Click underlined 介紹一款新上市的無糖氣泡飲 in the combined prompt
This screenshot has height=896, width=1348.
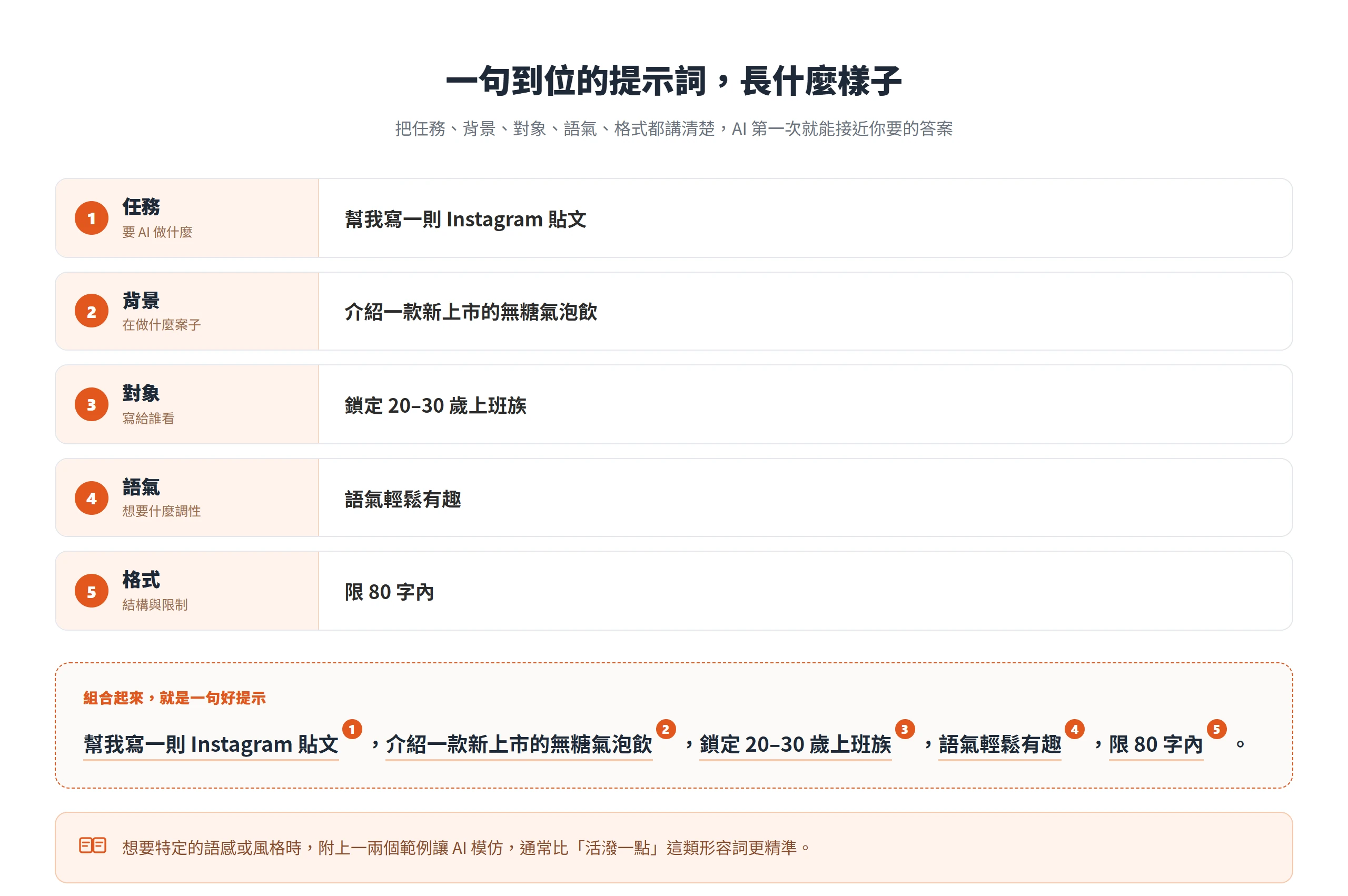519,744
